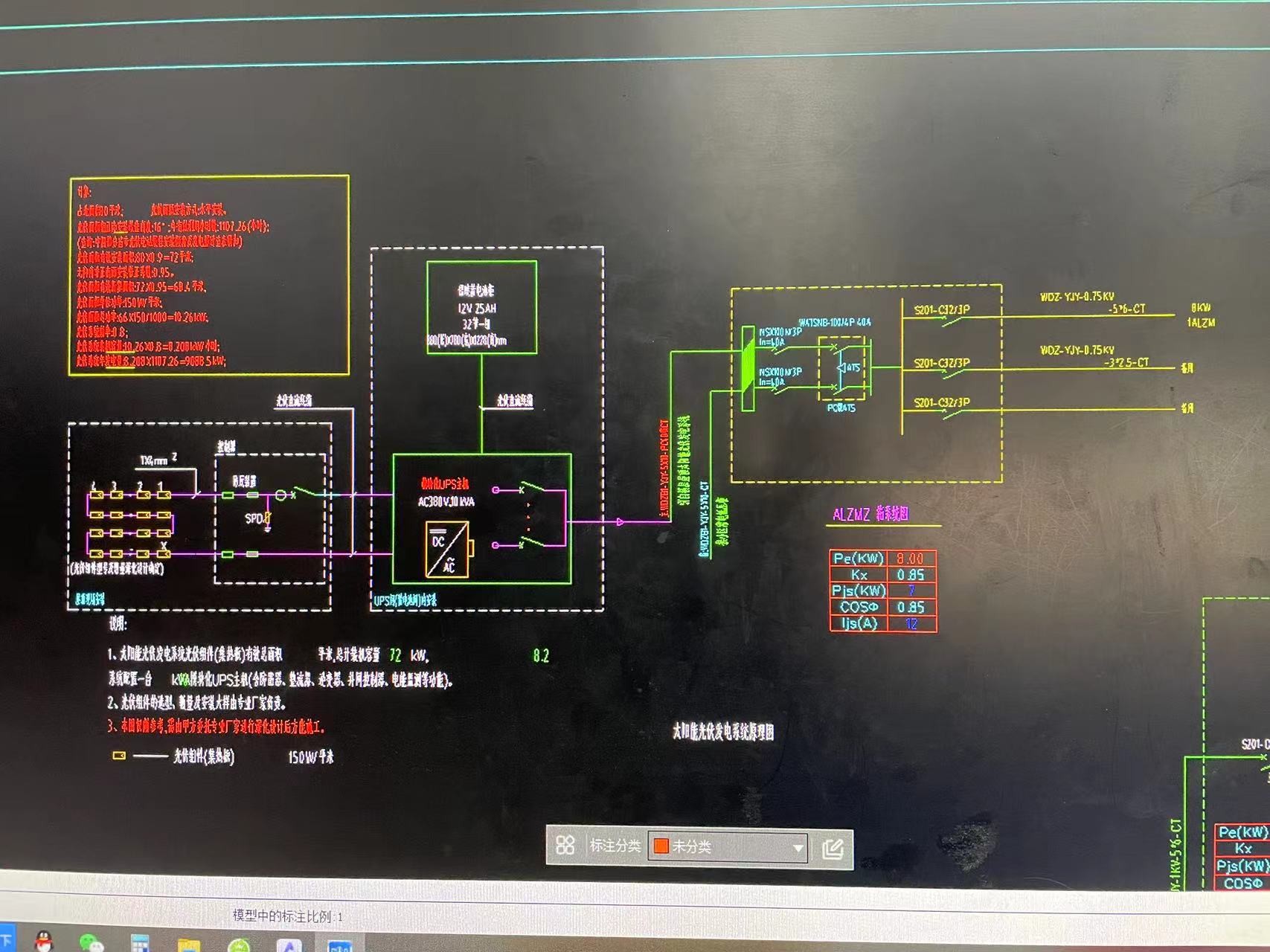Open Calculator from the taskbar
The height and width of the screenshot is (952, 1270).
tap(140, 944)
